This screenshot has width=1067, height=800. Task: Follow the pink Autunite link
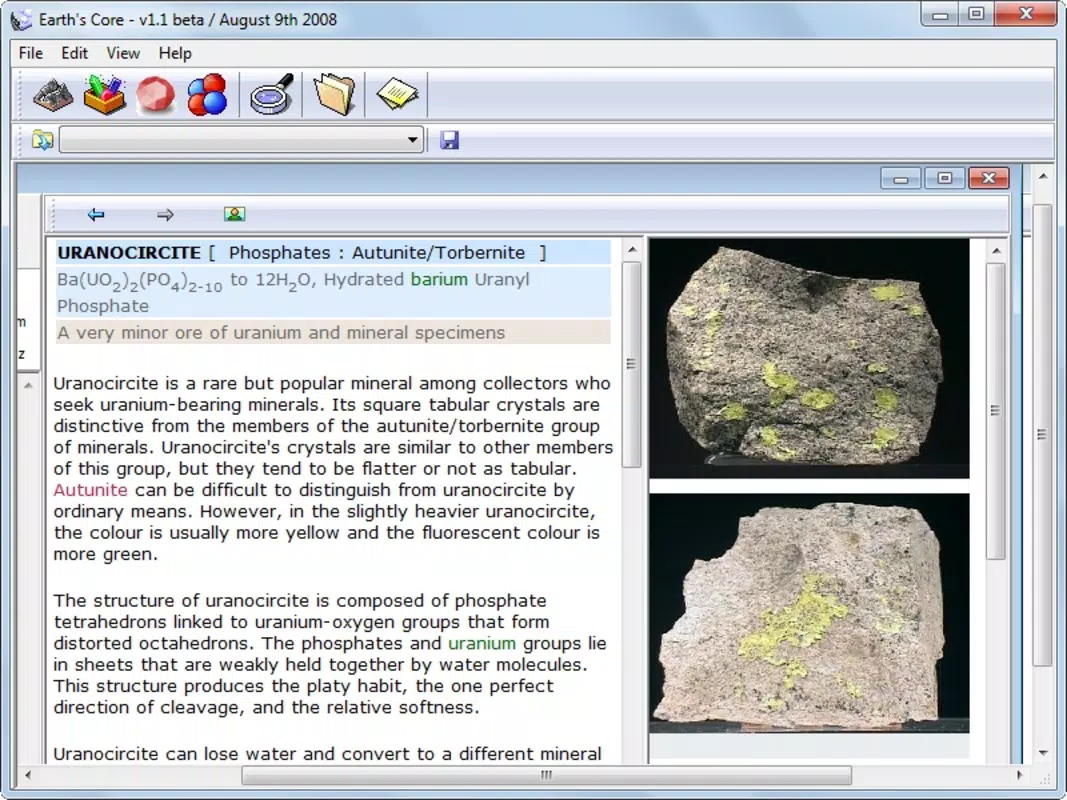click(91, 490)
